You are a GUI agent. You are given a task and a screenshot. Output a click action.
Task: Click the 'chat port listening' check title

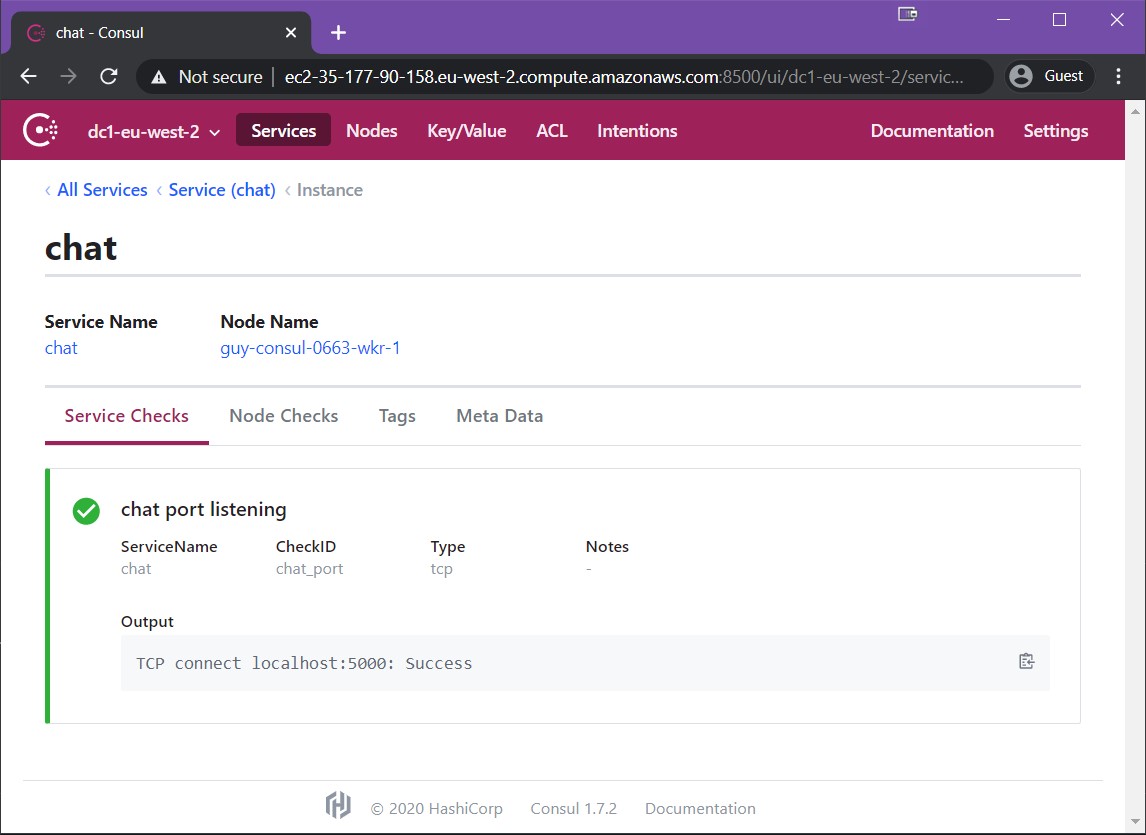click(x=203, y=510)
